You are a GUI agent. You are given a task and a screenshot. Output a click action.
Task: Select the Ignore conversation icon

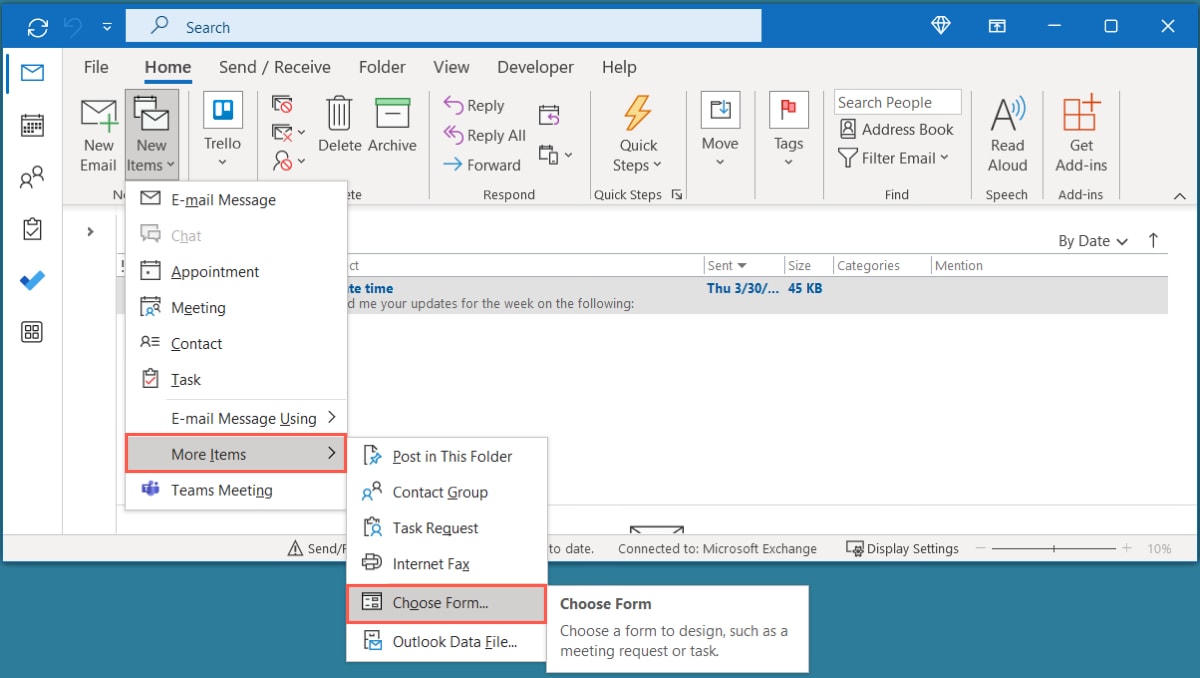pyautogui.click(x=283, y=104)
